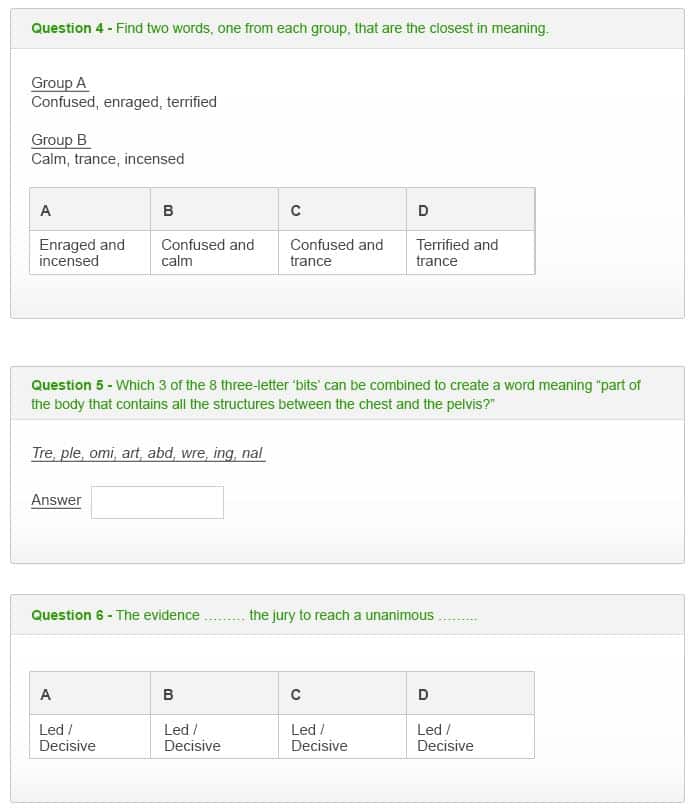This screenshot has width=699, height=808.
Task: Click the underlined three-letter bits list
Action: point(147,453)
